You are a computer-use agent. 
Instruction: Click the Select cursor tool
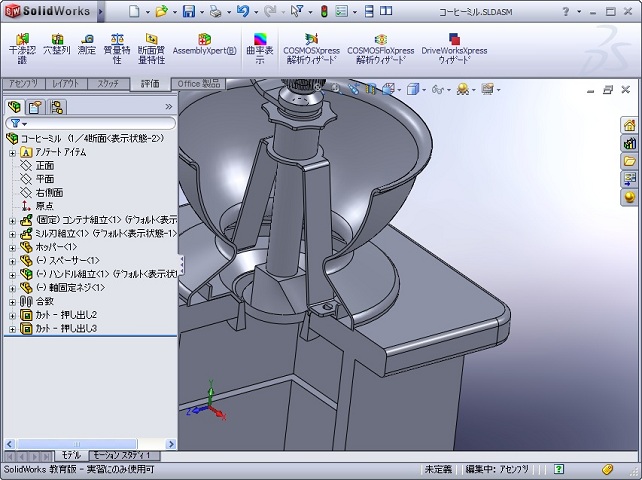[296, 11]
